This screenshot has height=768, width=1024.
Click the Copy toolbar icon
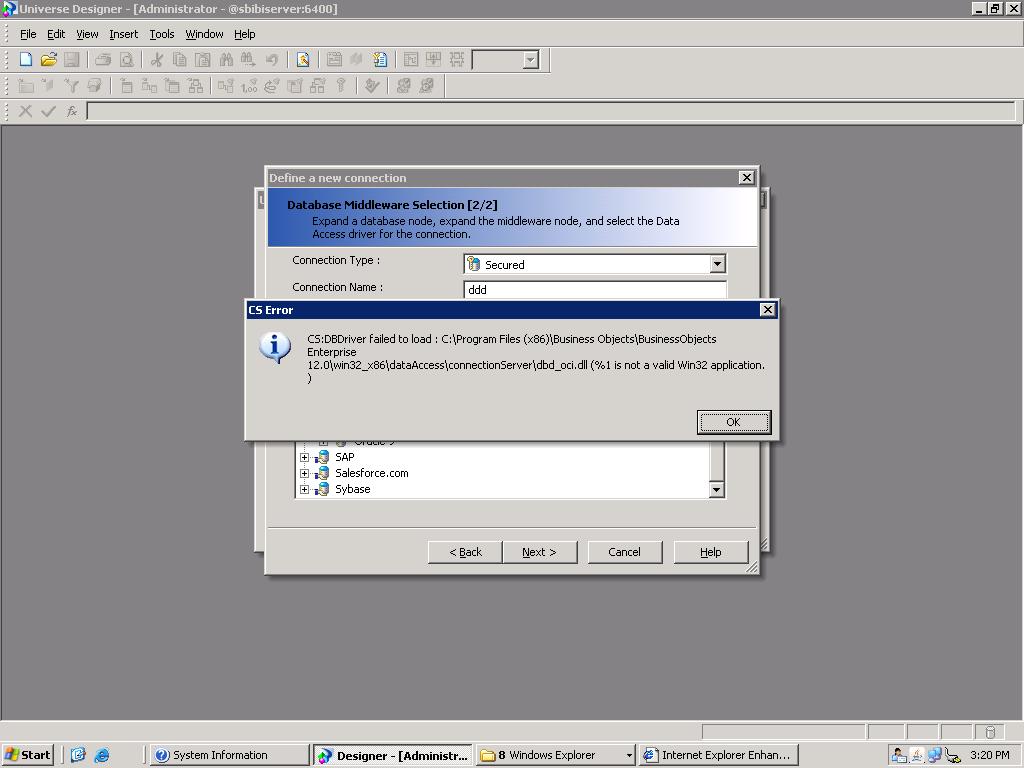coord(180,60)
